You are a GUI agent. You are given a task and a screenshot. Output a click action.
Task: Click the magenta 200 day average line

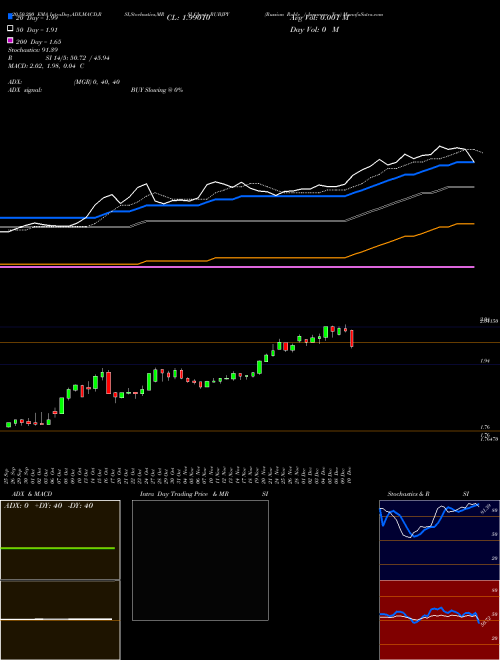click(237, 267)
